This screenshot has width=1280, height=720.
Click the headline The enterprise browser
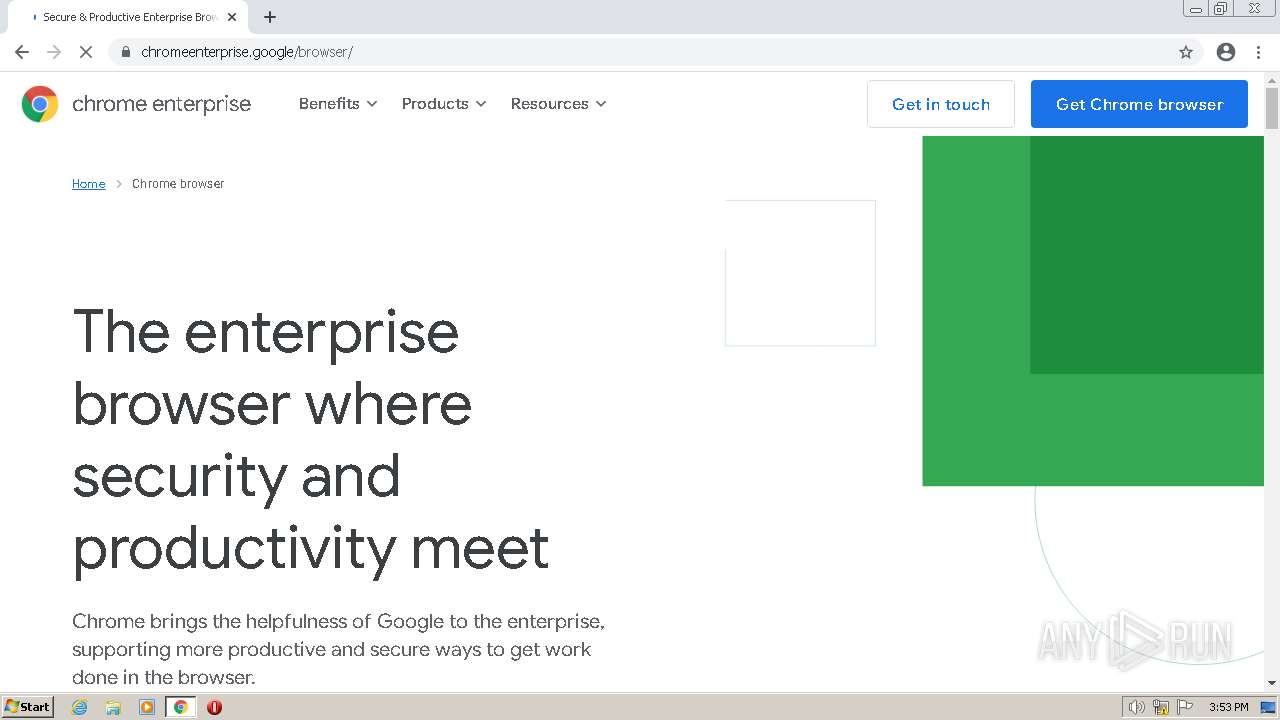pyautogui.click(x=311, y=439)
